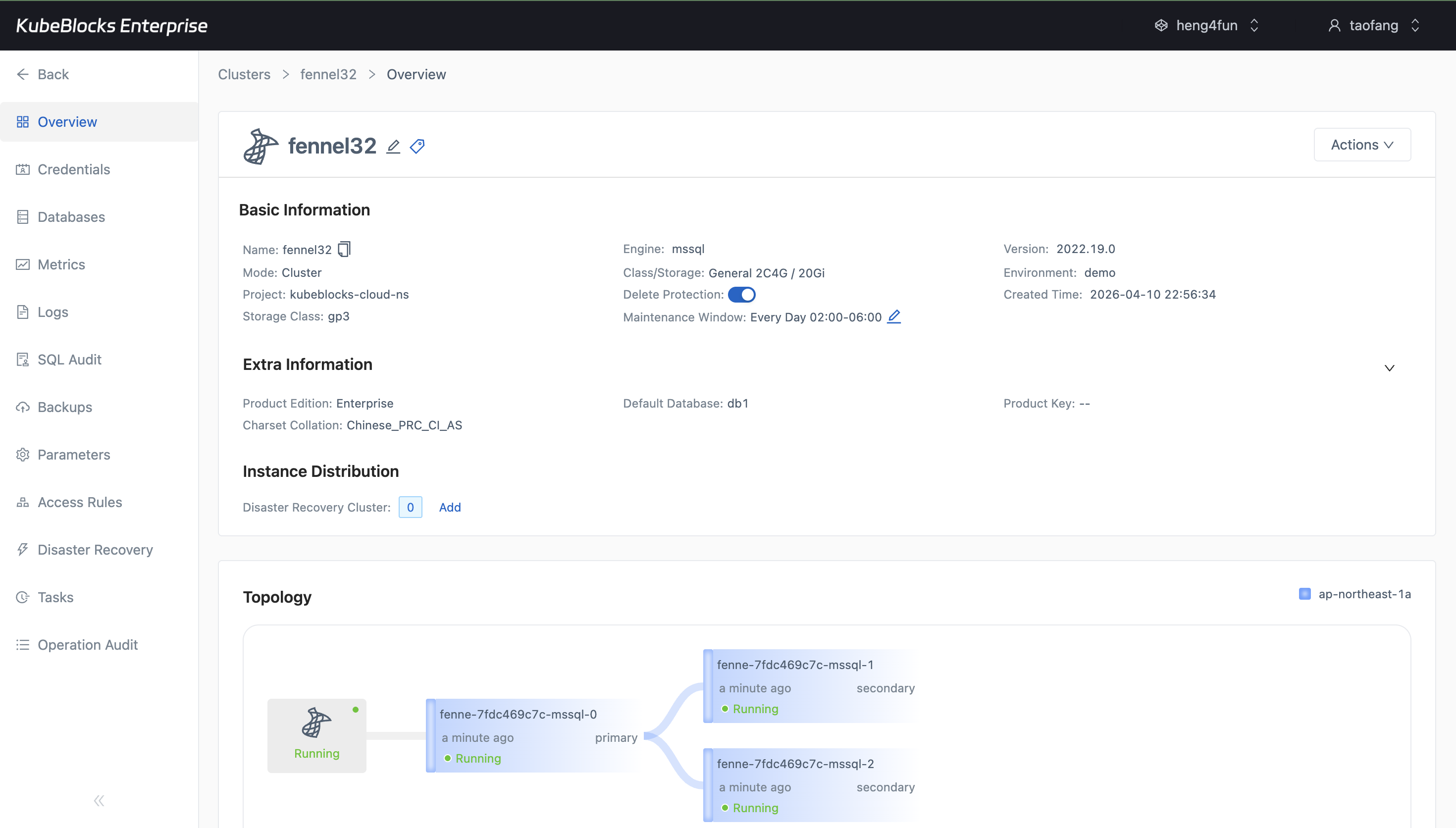The width and height of the screenshot is (1456, 828).
Task: Open the Parameters section
Action: pyautogui.click(x=73, y=455)
